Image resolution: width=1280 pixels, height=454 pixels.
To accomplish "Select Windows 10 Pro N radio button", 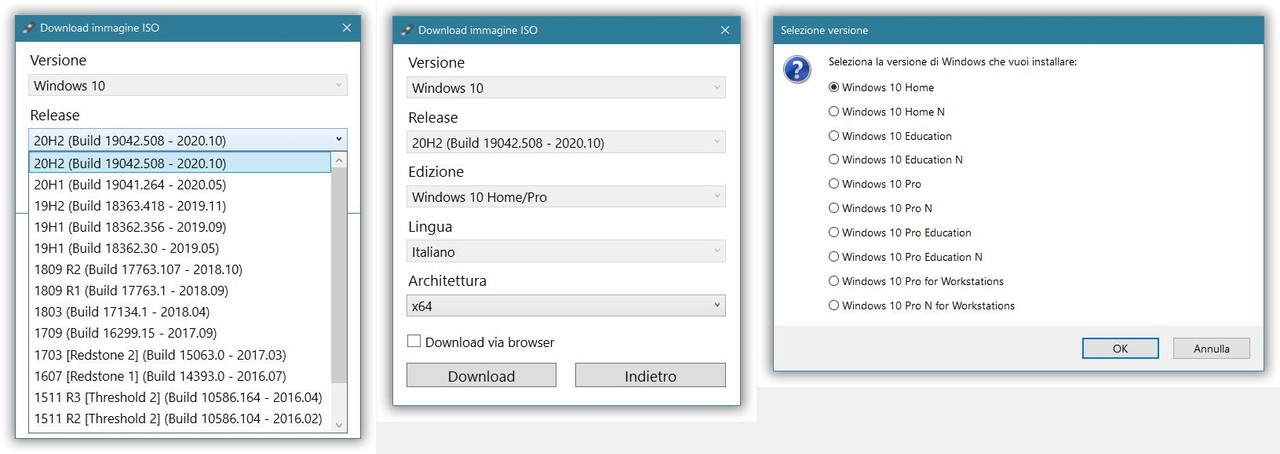I will click(x=834, y=208).
